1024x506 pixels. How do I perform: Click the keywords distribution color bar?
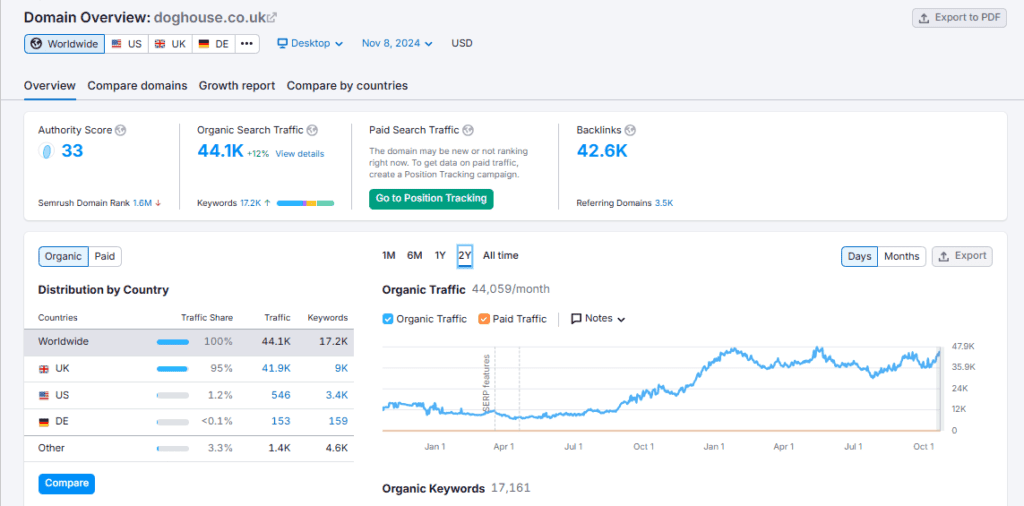click(305, 203)
